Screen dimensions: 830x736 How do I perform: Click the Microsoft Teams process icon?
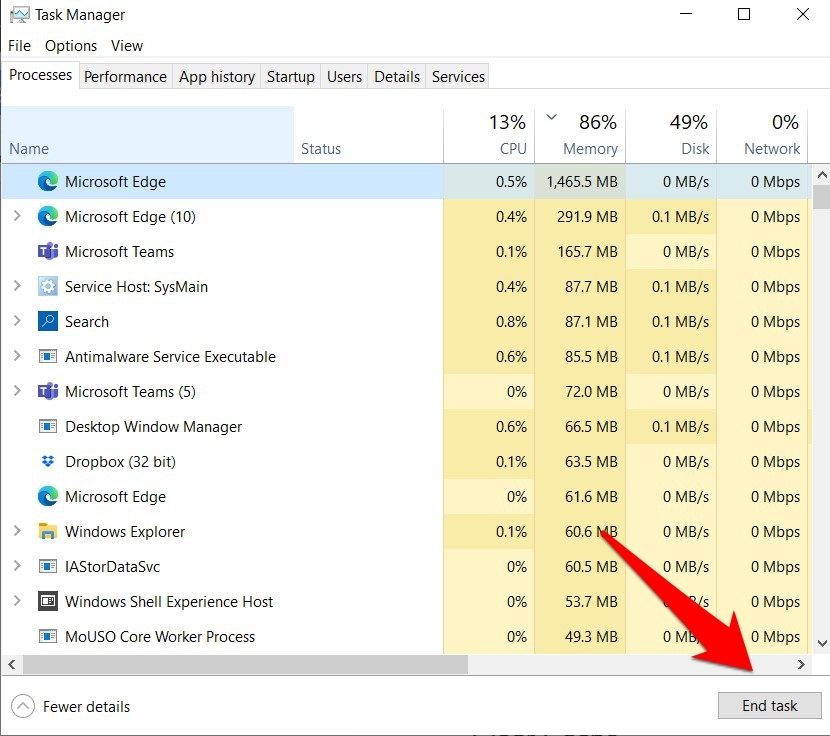pyautogui.click(x=47, y=252)
